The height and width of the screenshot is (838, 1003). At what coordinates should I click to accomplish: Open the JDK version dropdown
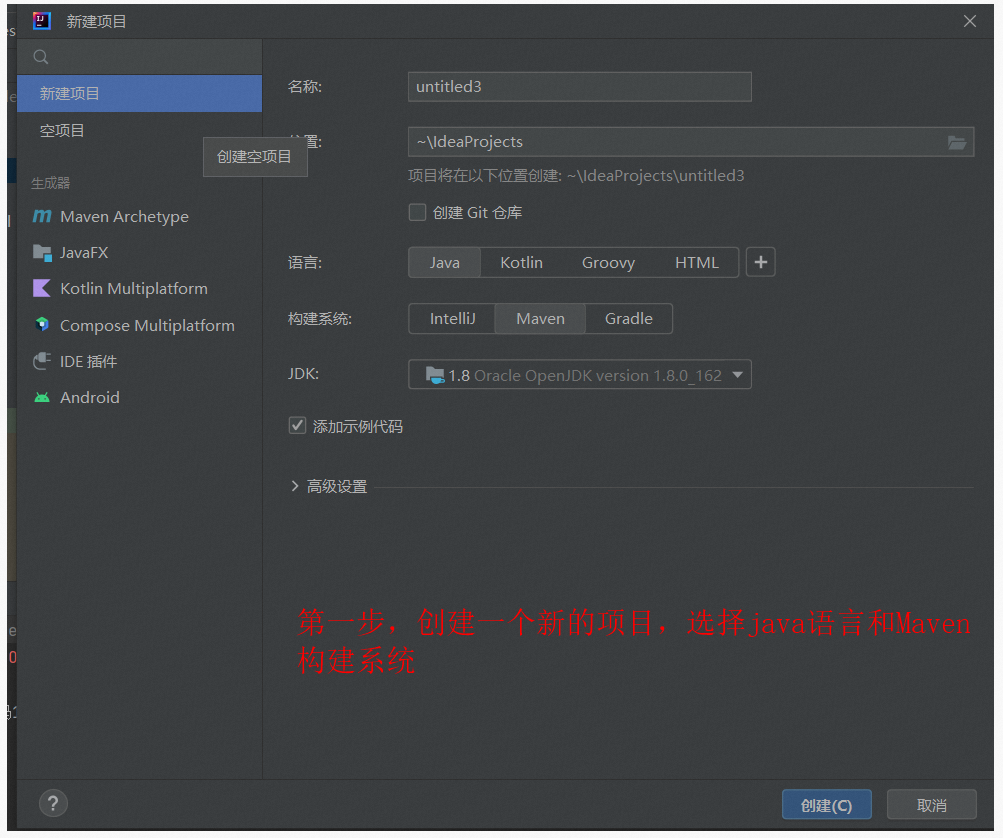pos(579,374)
